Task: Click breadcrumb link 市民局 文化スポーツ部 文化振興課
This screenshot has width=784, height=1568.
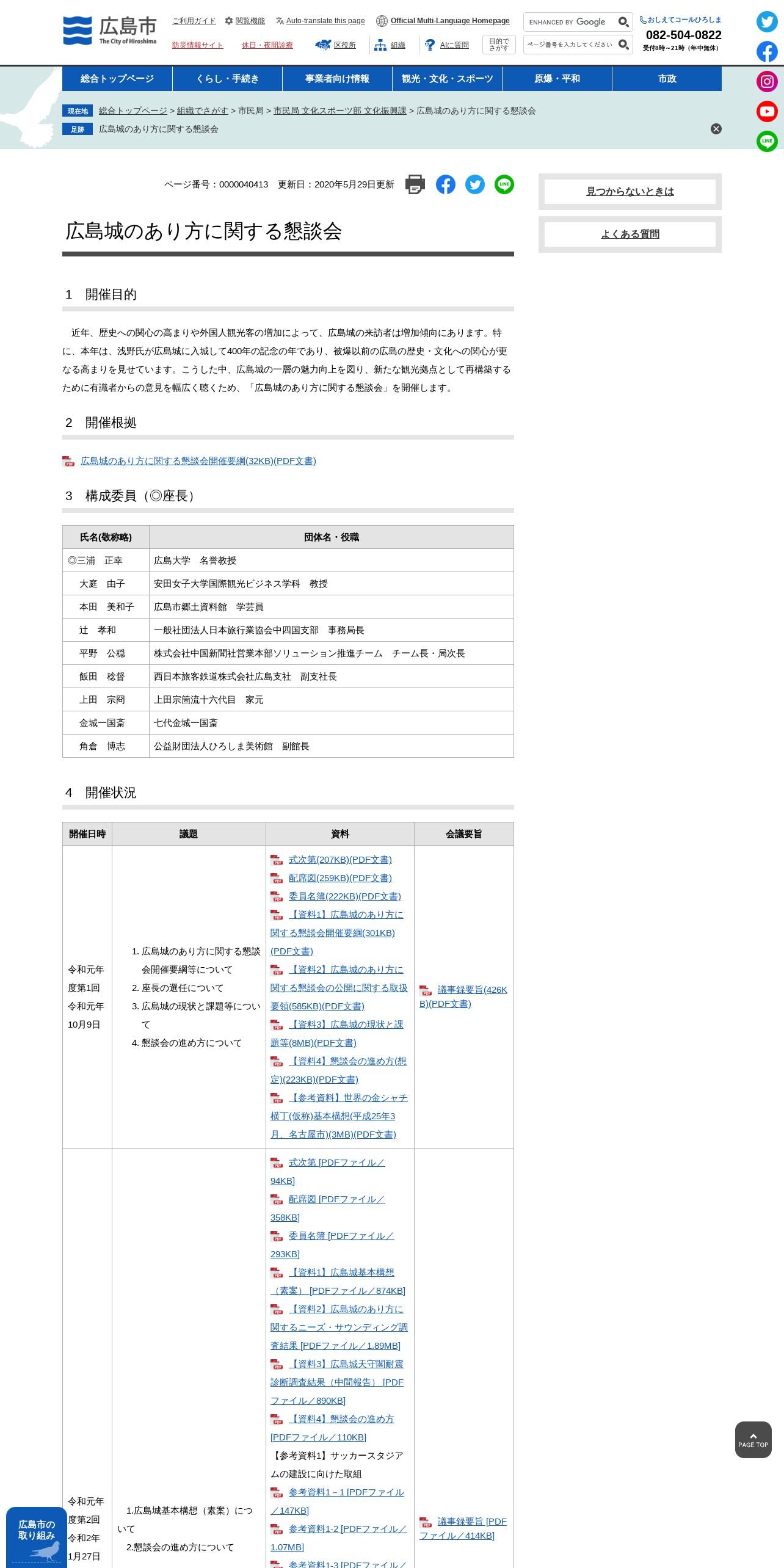Action: [340, 111]
